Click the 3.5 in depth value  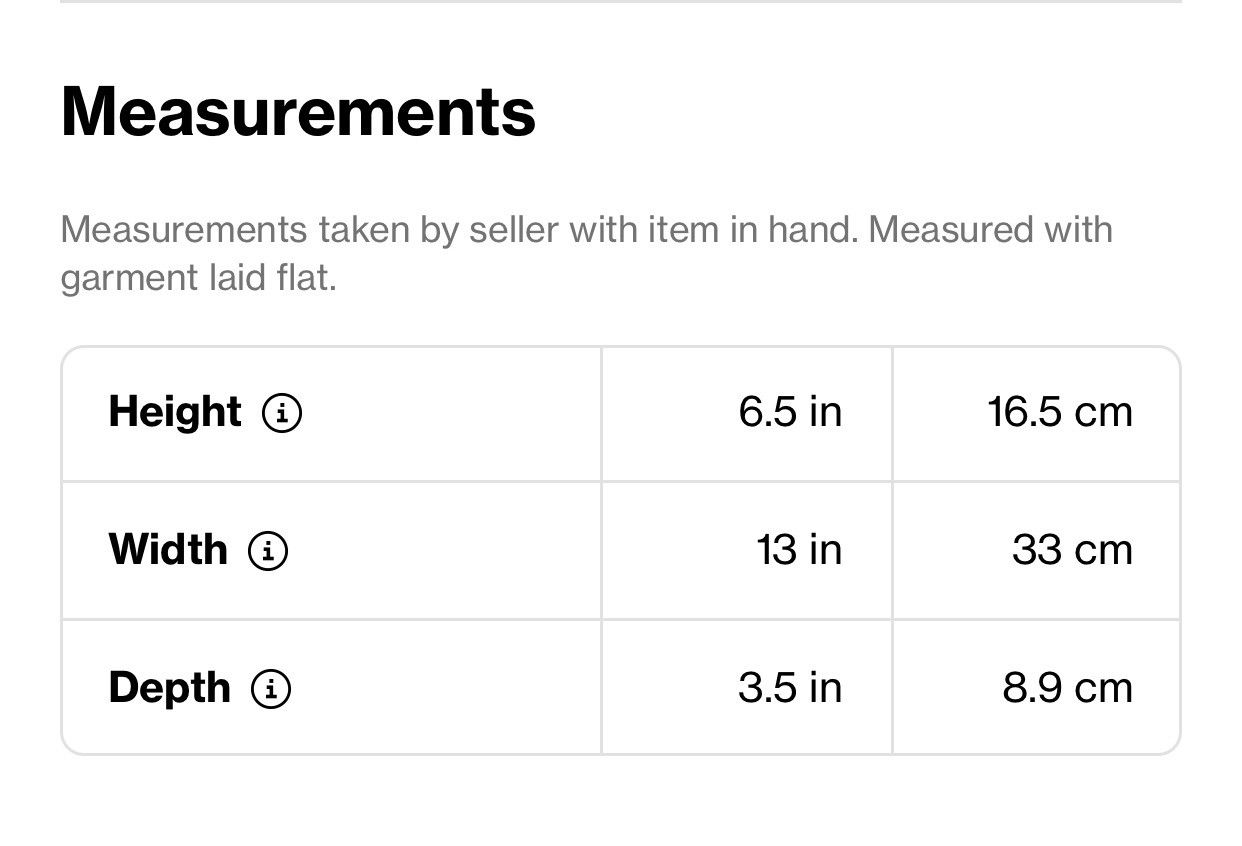pos(790,688)
